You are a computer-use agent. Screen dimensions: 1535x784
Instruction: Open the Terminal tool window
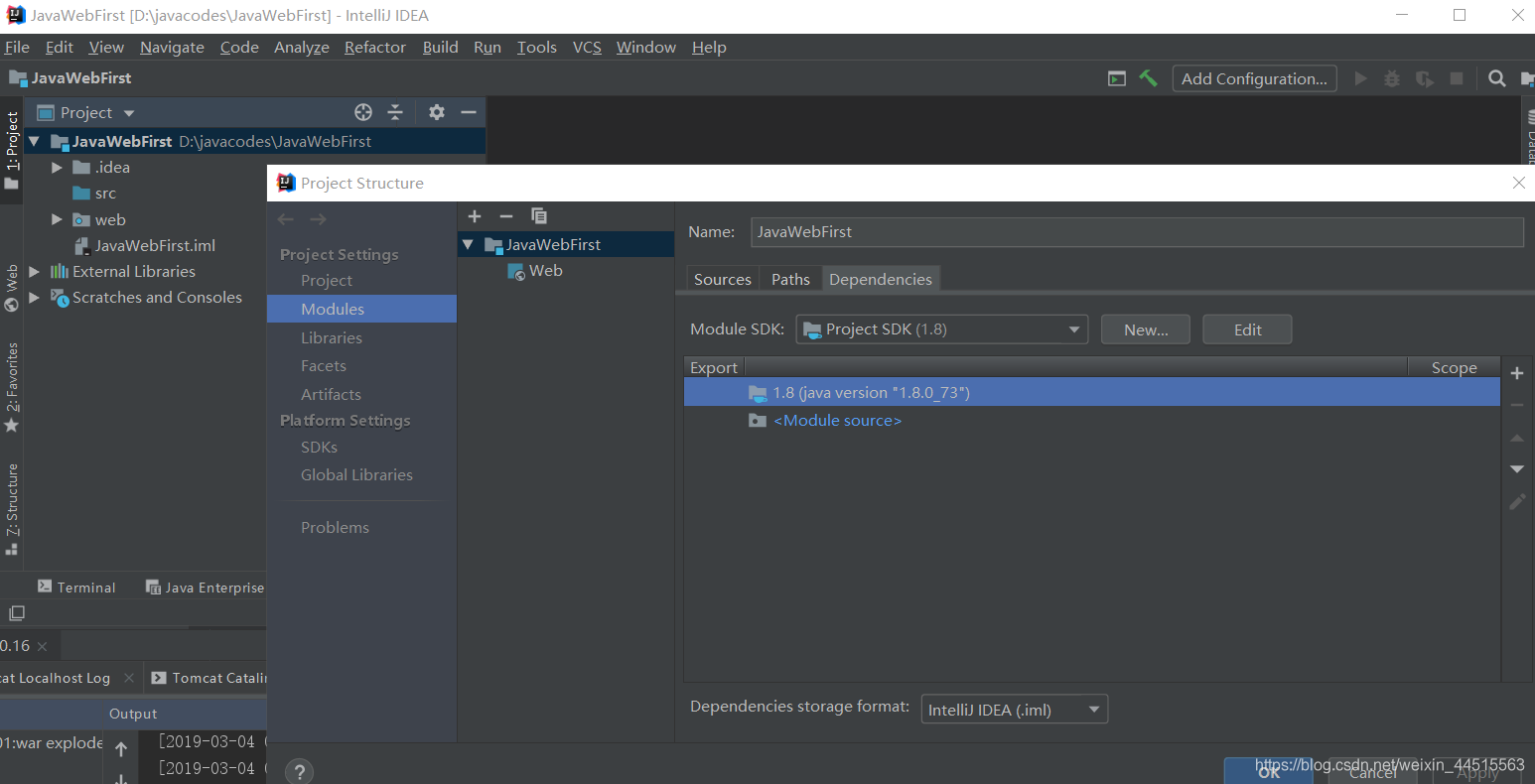click(76, 588)
